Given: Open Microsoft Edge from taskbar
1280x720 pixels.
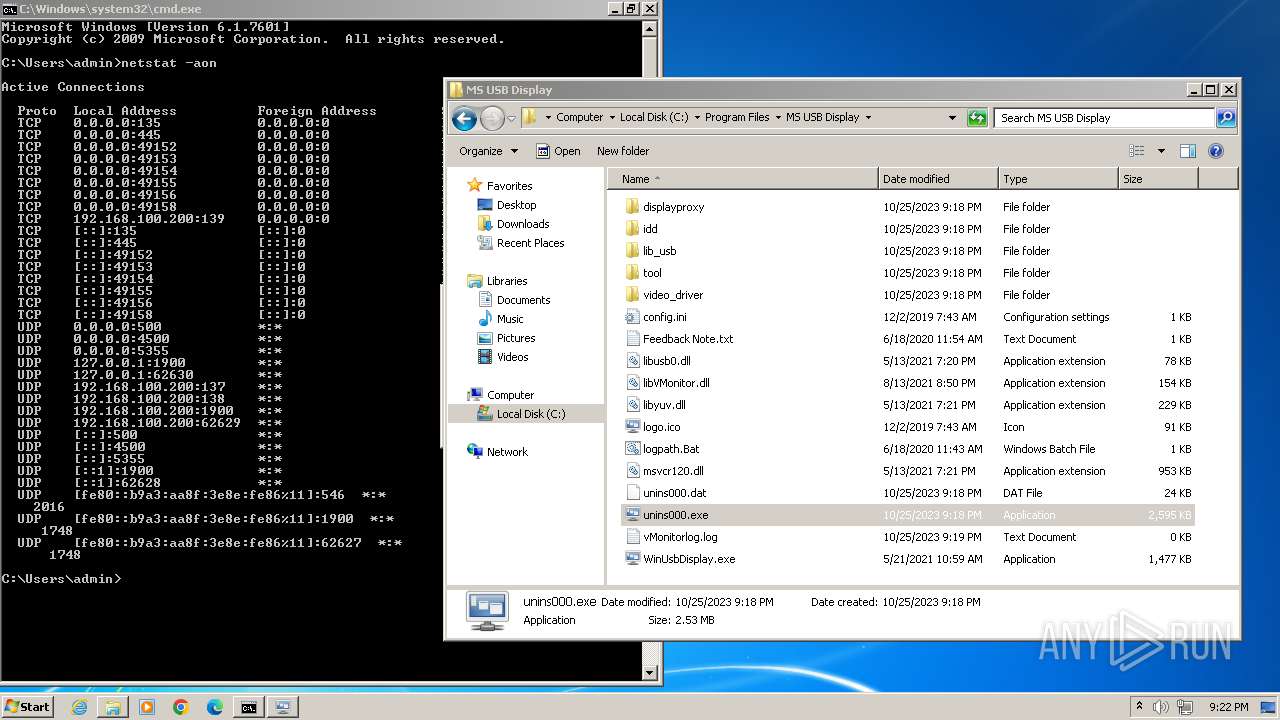Looking at the screenshot, I should (214, 707).
